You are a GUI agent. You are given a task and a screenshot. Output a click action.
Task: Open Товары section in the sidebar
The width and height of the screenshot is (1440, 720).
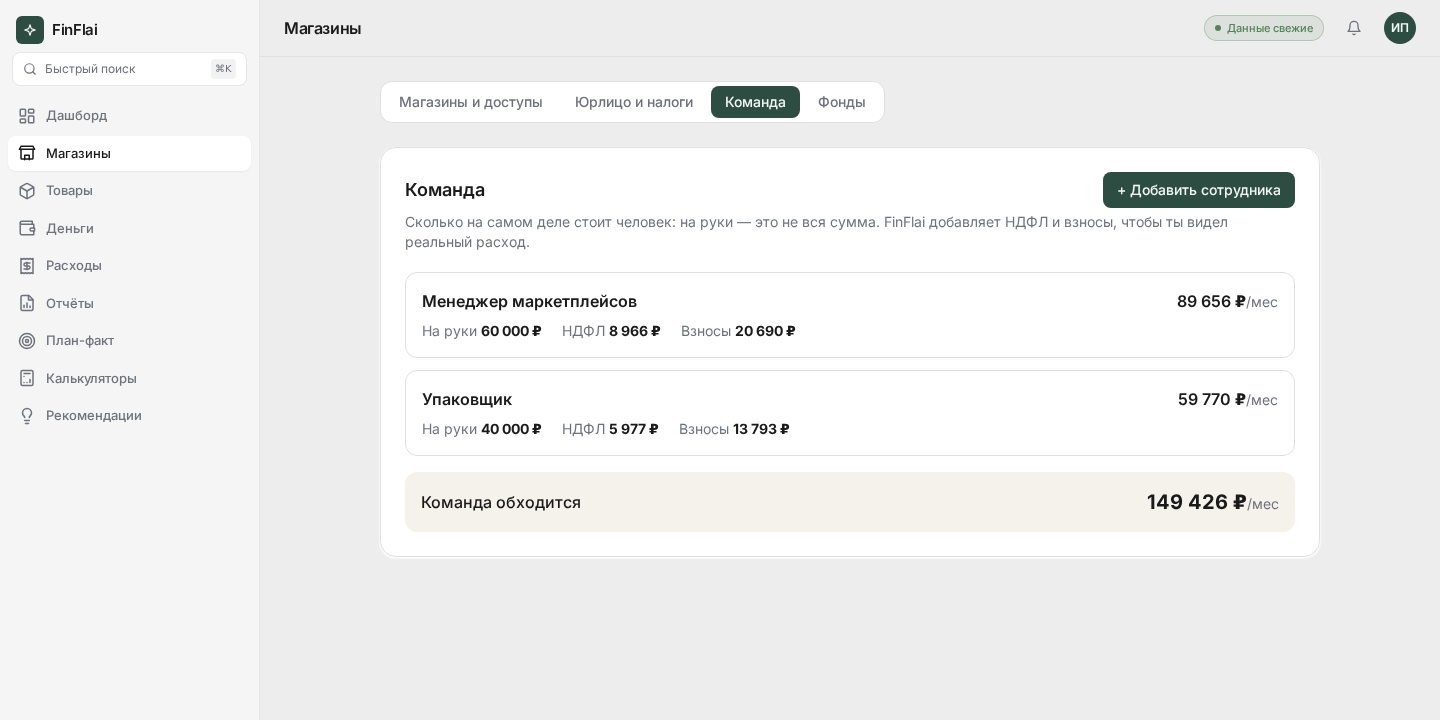(x=129, y=191)
